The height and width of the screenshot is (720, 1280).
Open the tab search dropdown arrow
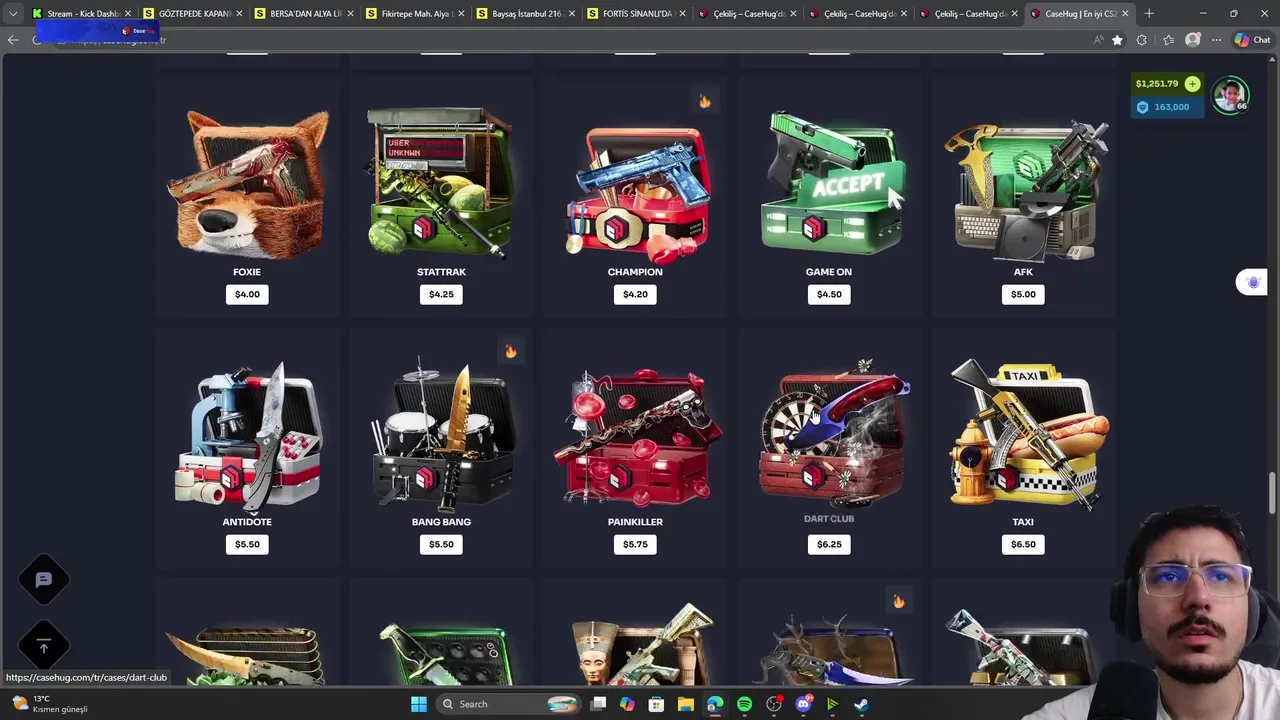(x=12, y=14)
